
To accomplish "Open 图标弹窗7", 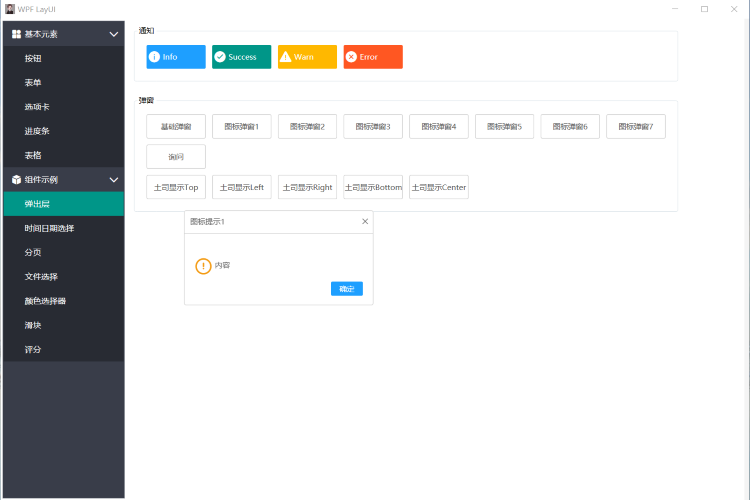I will coord(636,126).
